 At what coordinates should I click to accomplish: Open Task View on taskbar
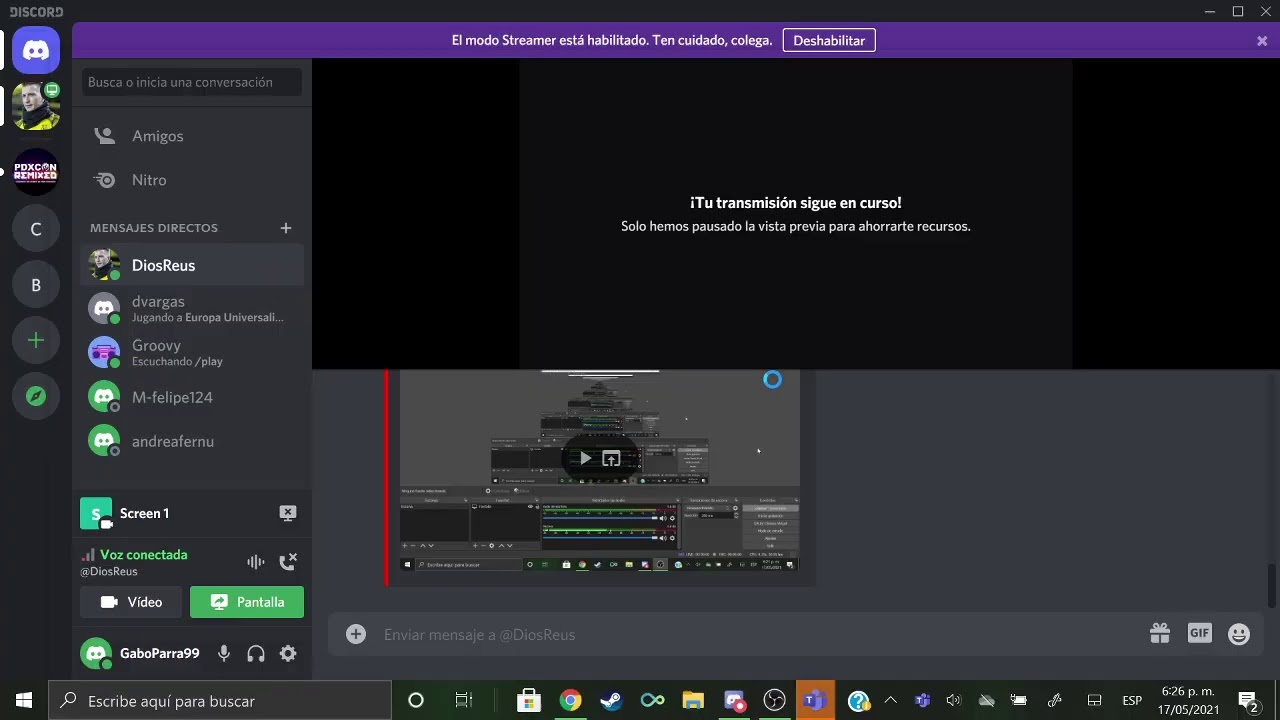(x=463, y=700)
